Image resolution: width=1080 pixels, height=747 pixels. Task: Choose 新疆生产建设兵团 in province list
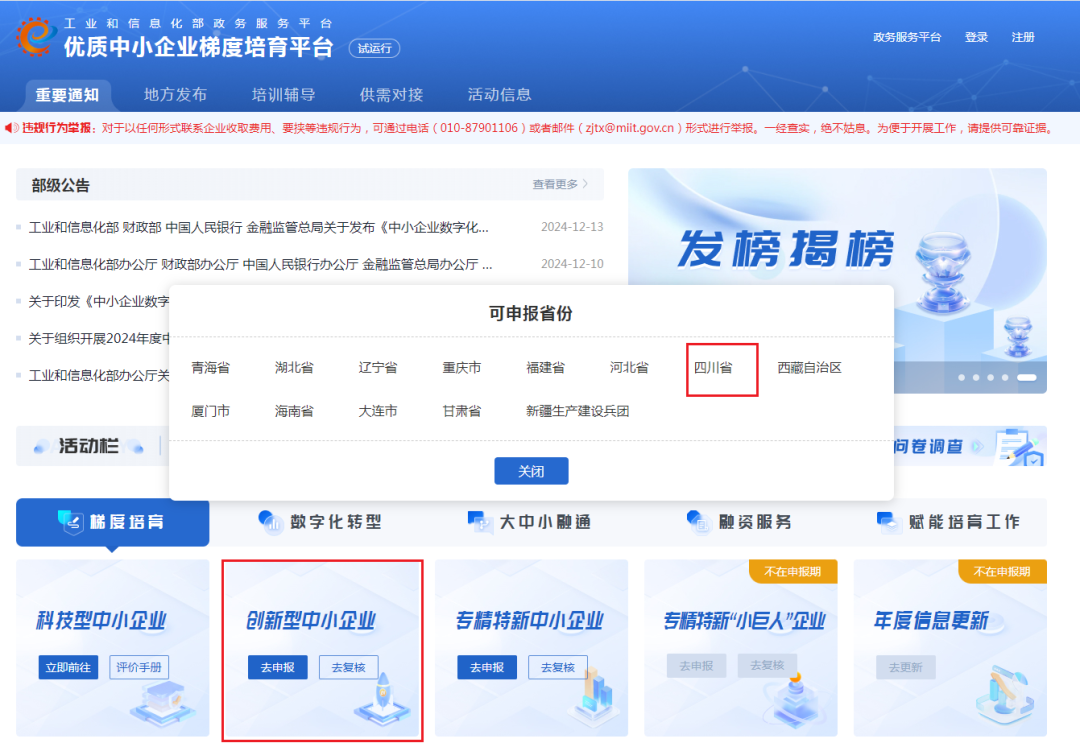(577, 411)
